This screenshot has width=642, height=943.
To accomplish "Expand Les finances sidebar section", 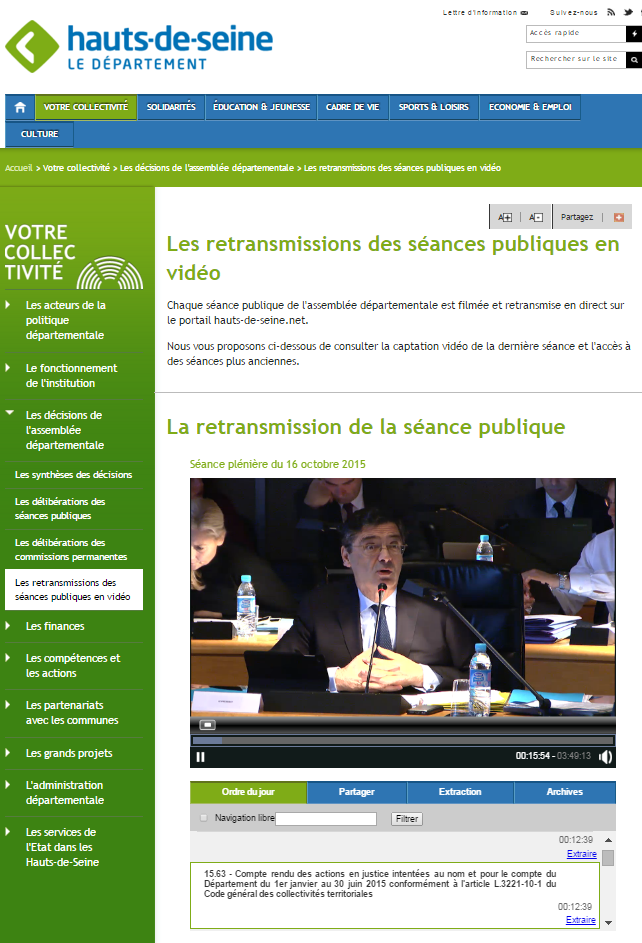I will tap(9, 626).
